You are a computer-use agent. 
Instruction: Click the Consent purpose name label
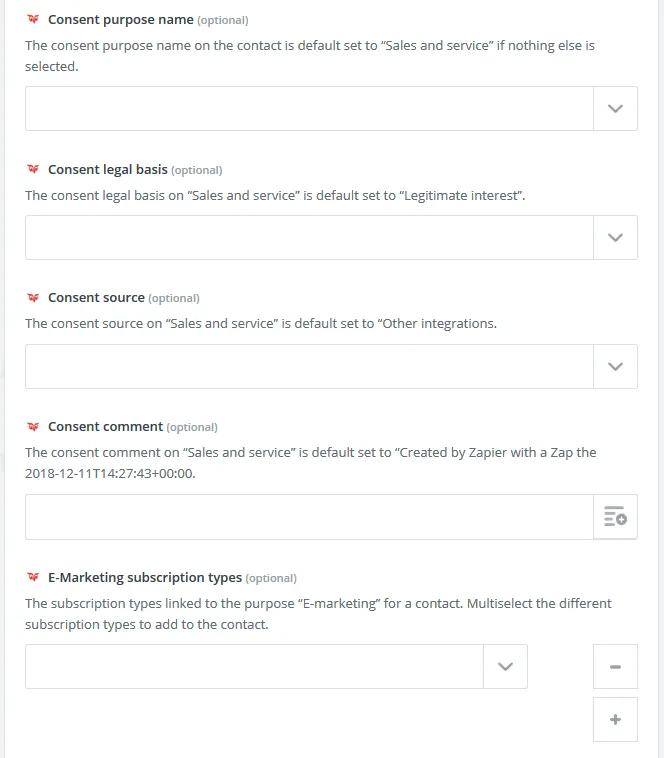pos(121,20)
